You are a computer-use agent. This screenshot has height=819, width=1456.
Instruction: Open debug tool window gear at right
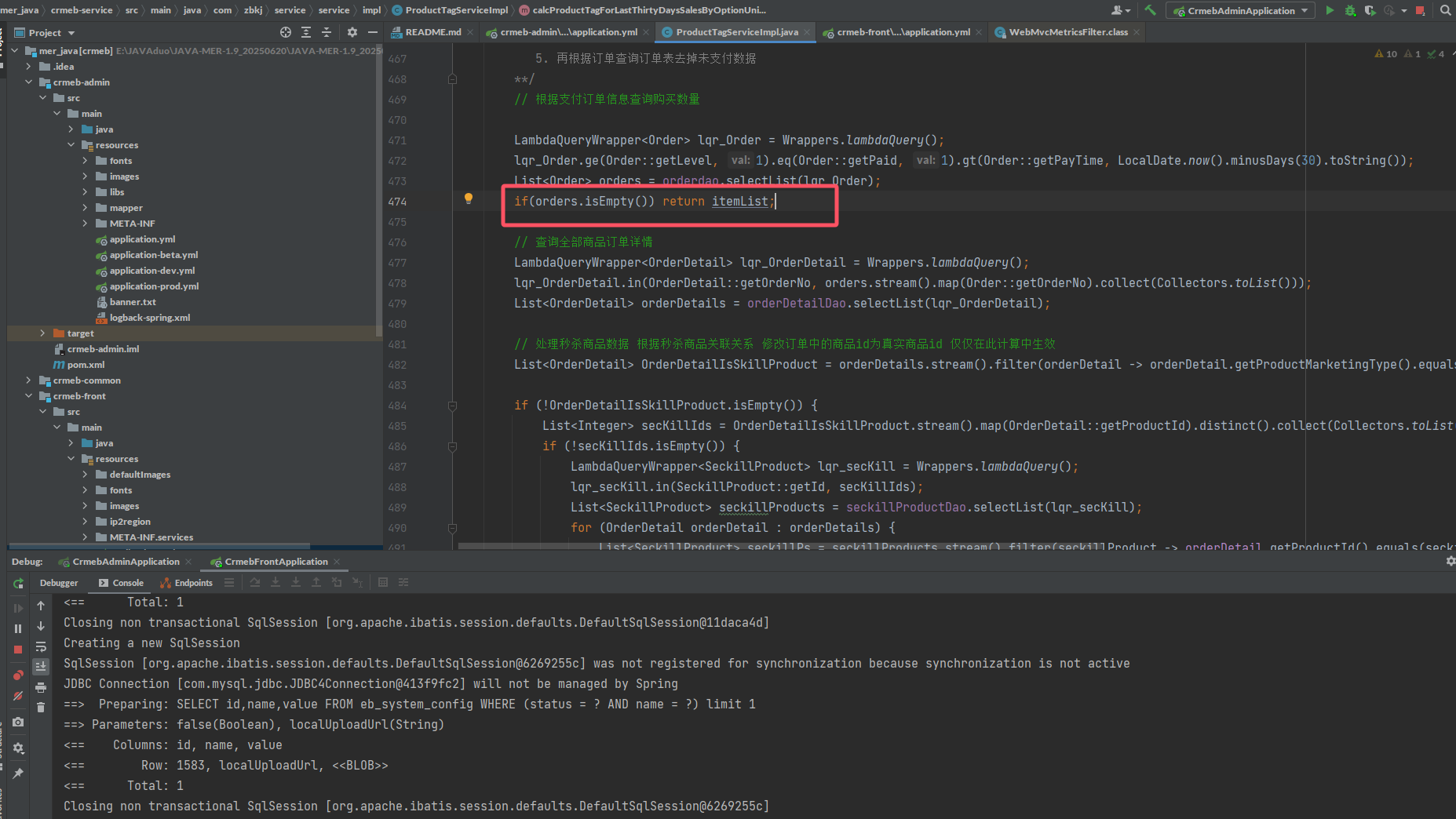1450,561
